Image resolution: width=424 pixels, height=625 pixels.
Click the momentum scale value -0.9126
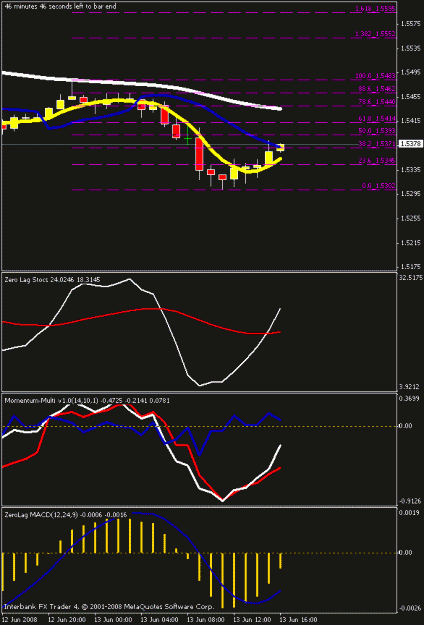point(410,501)
